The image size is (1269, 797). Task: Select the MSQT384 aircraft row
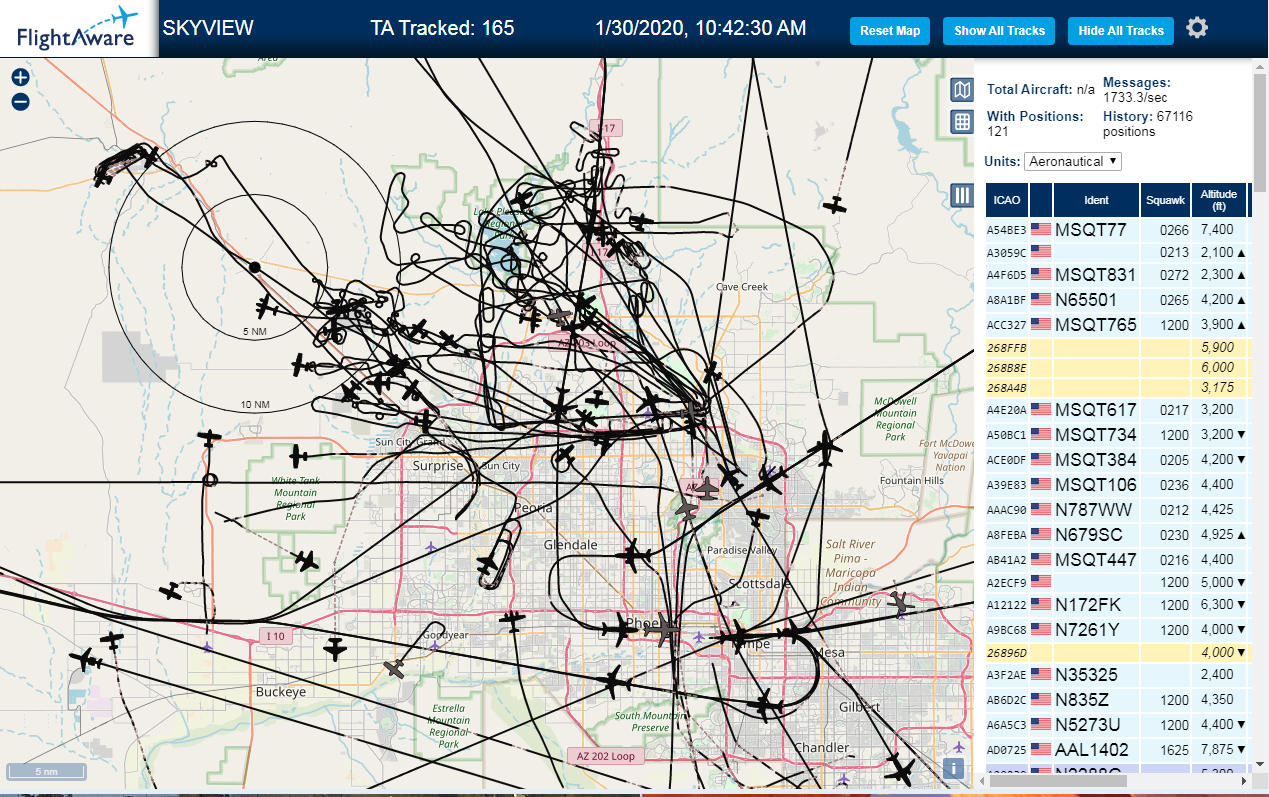1117,459
